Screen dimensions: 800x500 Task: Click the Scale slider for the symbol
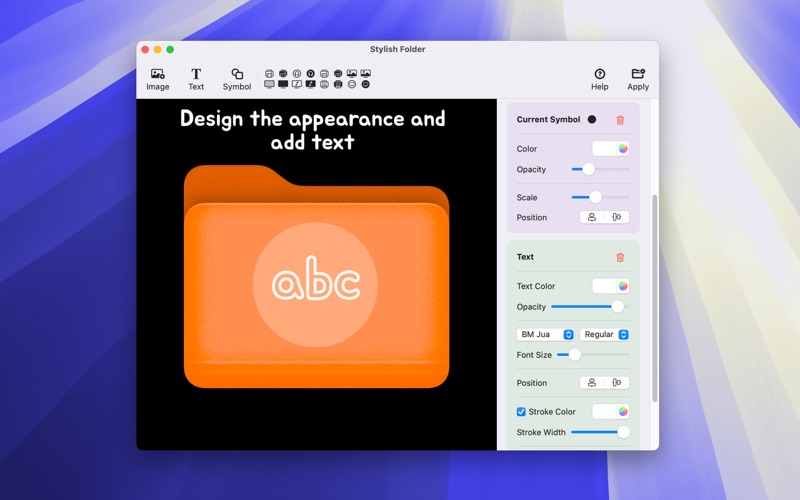click(600, 197)
